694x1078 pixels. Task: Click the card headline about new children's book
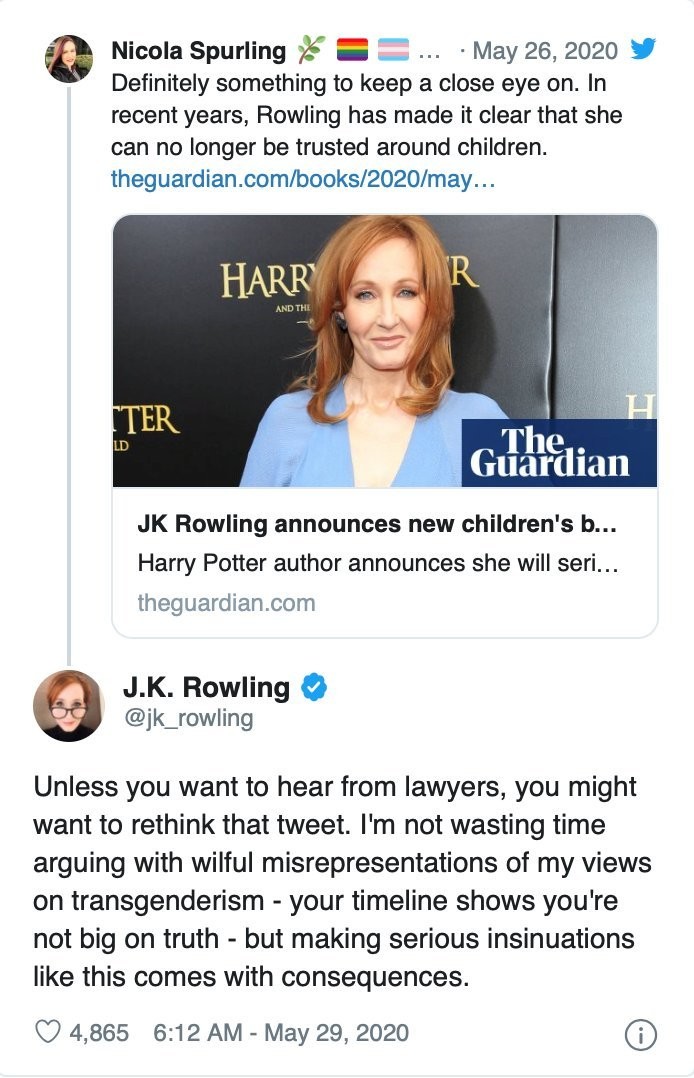coord(379,525)
